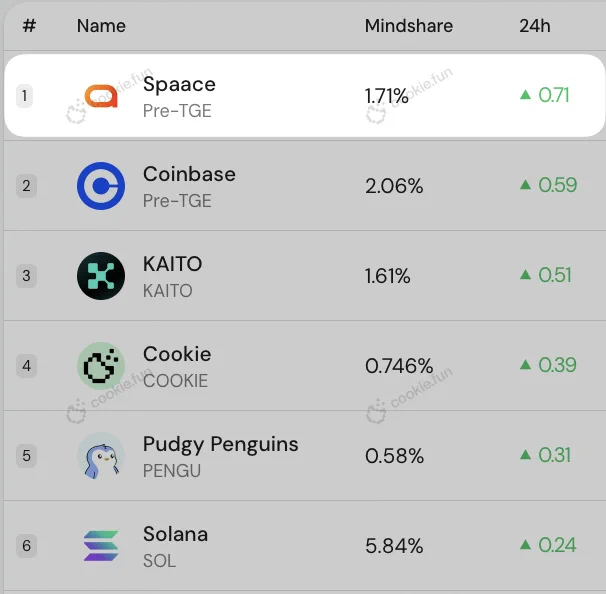Screen dimensions: 606x594
Task: Select the KAITO teal X logo
Action: [x=101, y=276]
